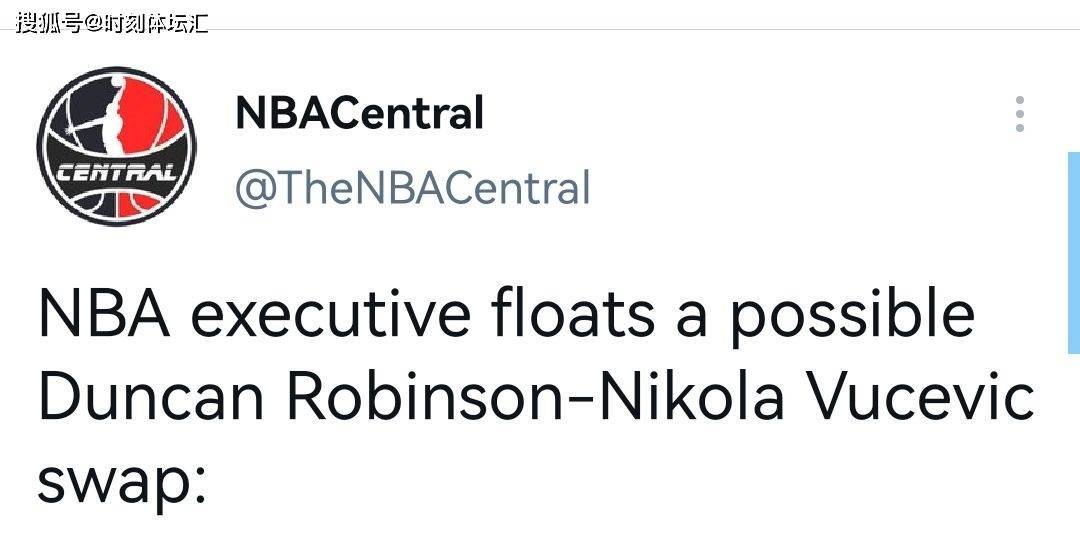The image size is (1080, 538).
Task: Click the 时刻体坛汇 part of the watermark
Action: click(x=156, y=23)
